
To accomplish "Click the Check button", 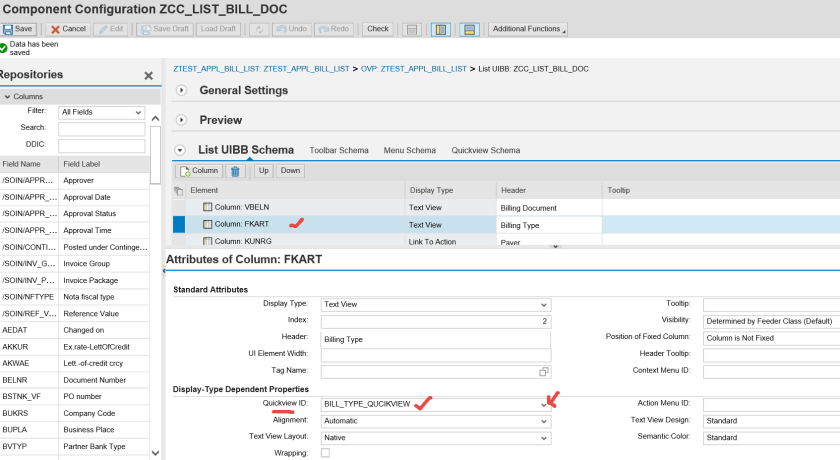I will point(377,29).
